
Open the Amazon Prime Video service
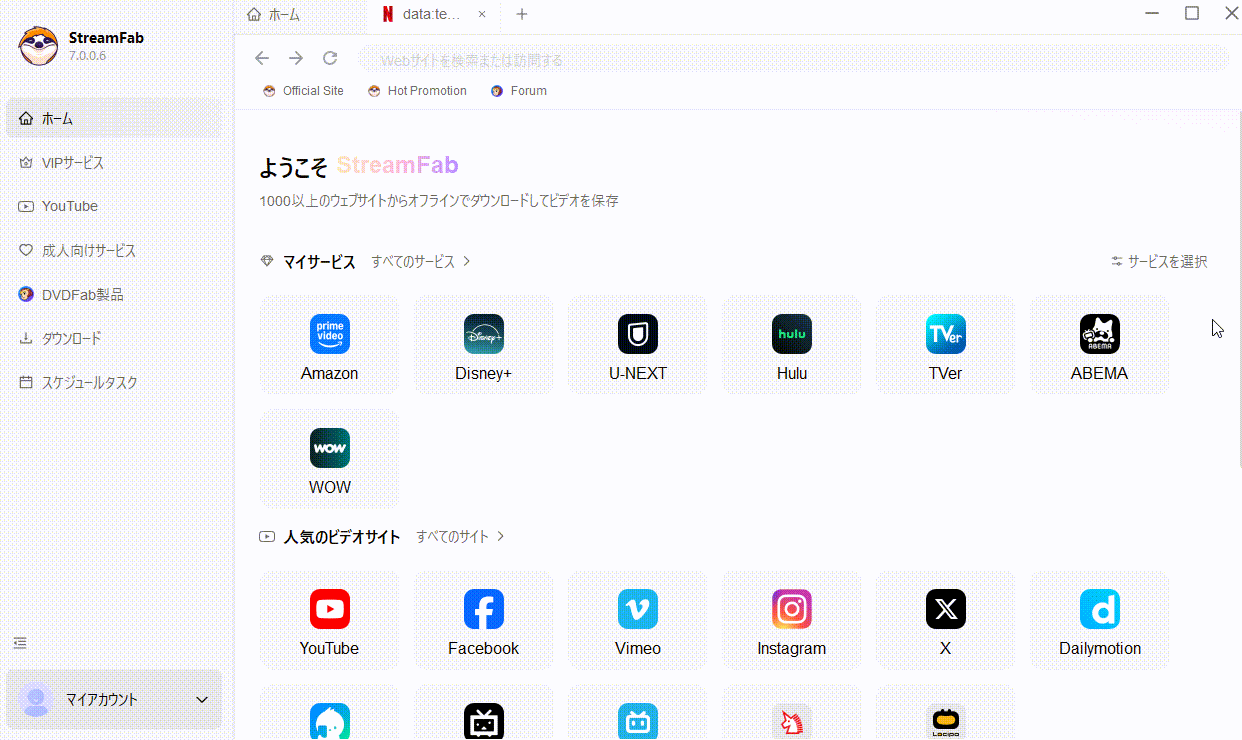tap(329, 344)
